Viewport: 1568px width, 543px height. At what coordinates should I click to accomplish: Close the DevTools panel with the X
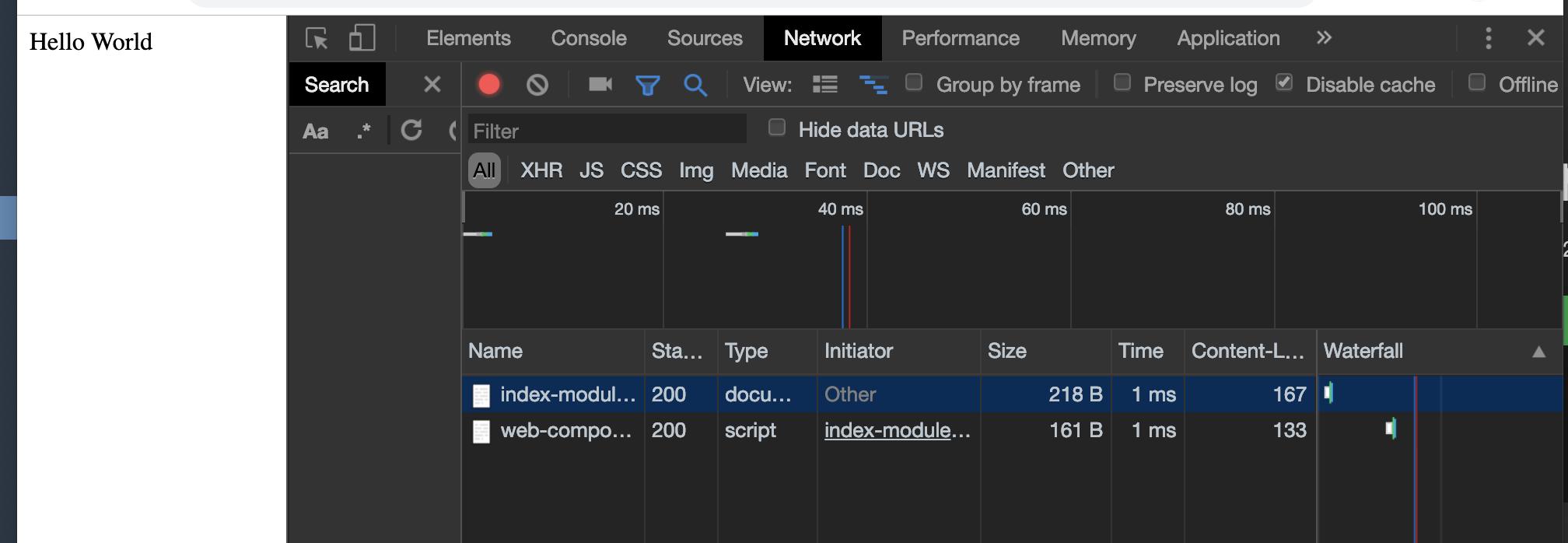pyautogui.click(x=1536, y=37)
